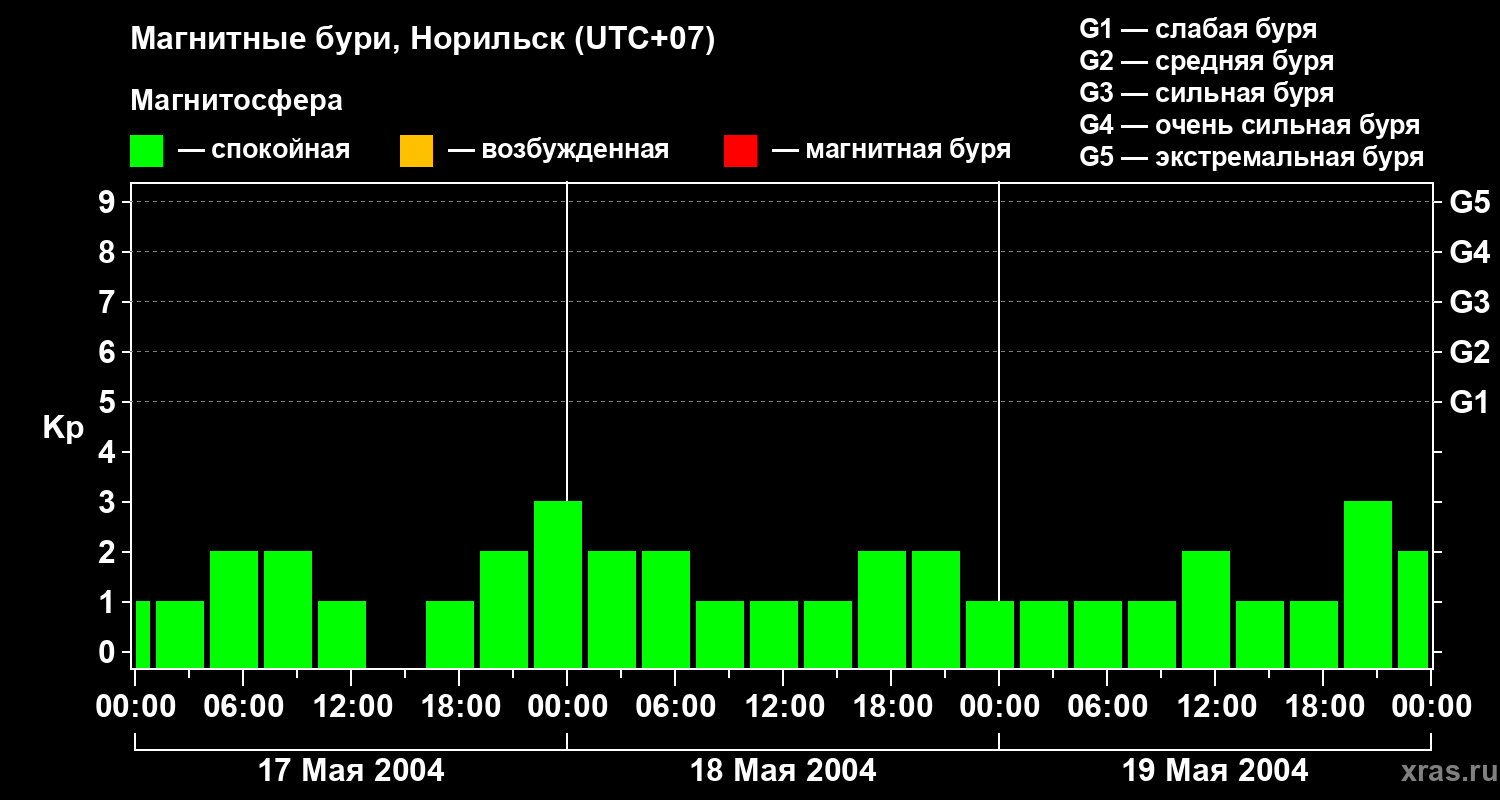Select the title 'Магнитные бури, Норильск (UTC+07)'
This screenshot has height=800, width=1500.
point(423,40)
